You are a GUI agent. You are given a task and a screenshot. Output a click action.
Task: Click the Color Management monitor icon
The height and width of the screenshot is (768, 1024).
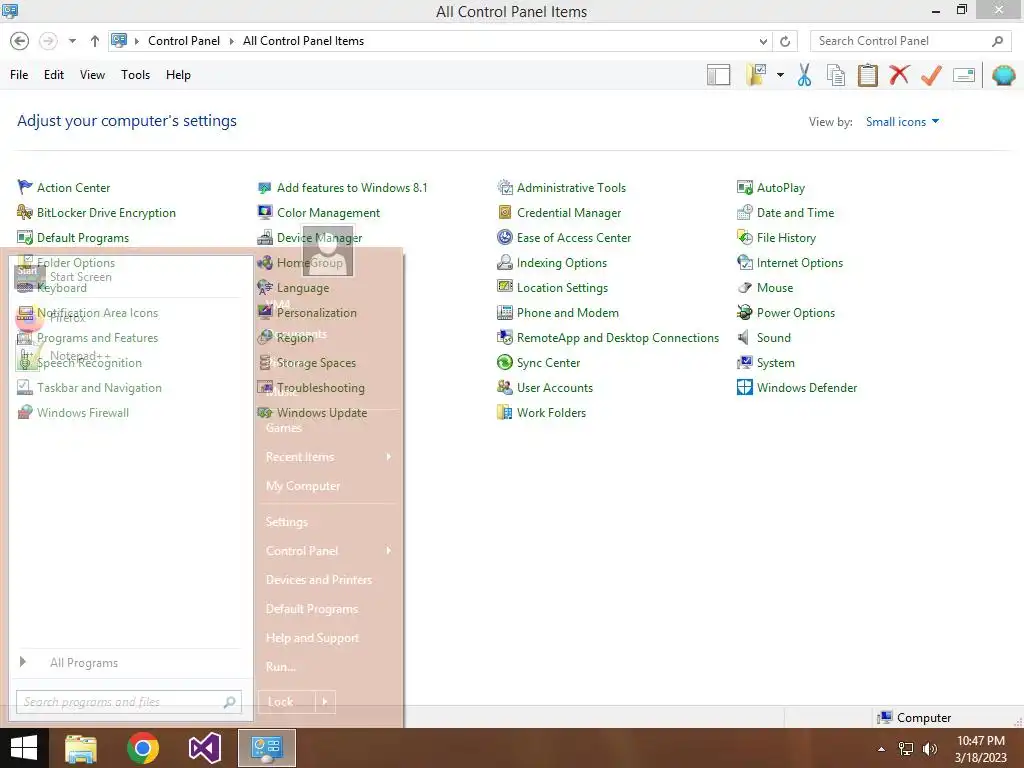coord(264,212)
